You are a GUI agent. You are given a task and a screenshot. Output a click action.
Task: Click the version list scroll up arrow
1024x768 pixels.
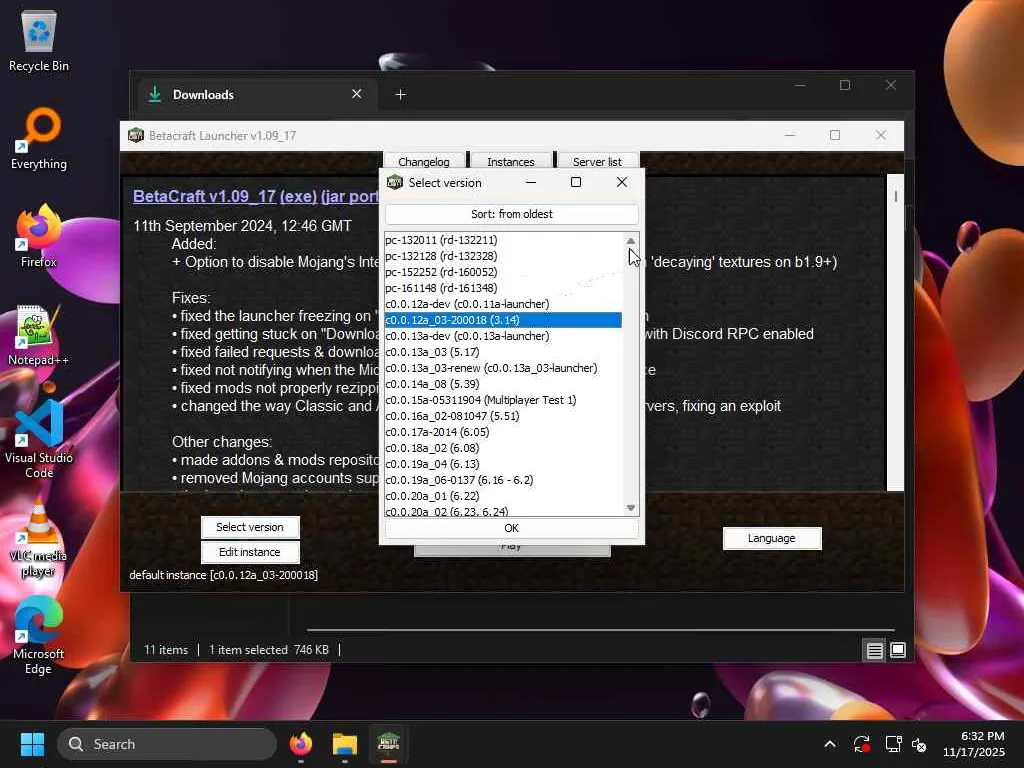(x=630, y=240)
